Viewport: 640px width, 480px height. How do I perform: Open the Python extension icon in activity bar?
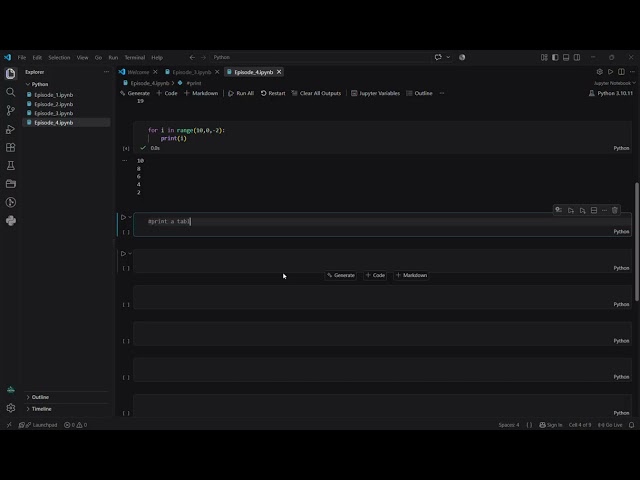coord(11,221)
